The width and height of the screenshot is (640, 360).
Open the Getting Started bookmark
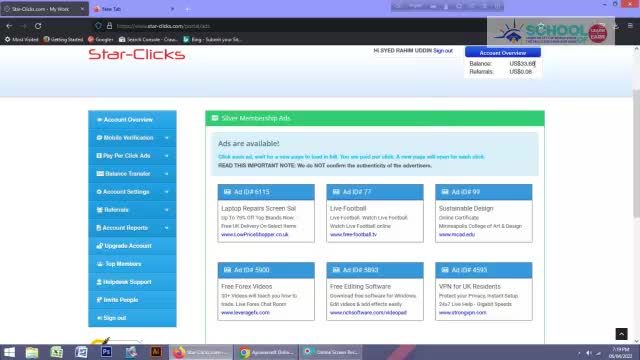click(x=63, y=40)
